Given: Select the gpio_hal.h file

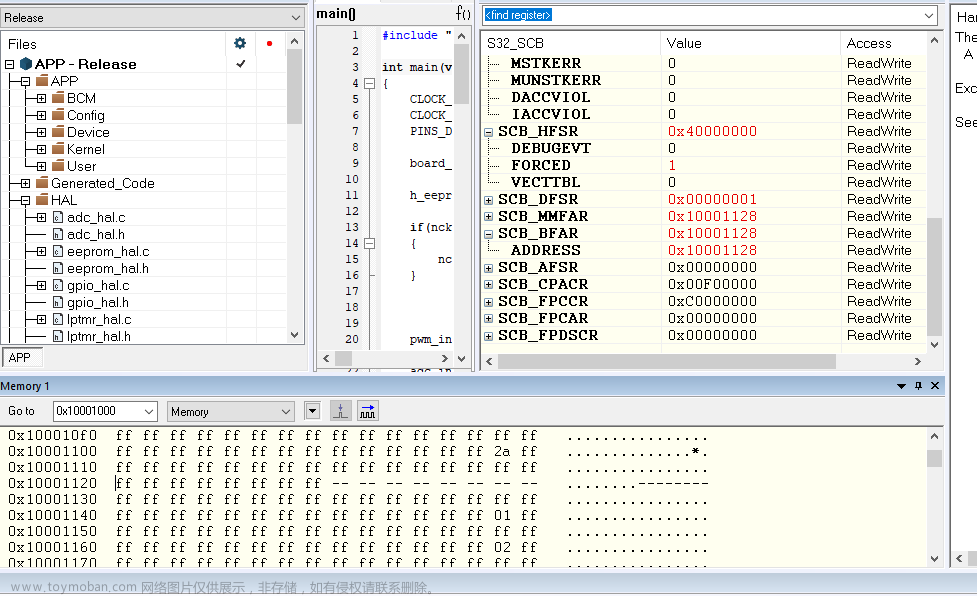Looking at the screenshot, I should tap(98, 303).
